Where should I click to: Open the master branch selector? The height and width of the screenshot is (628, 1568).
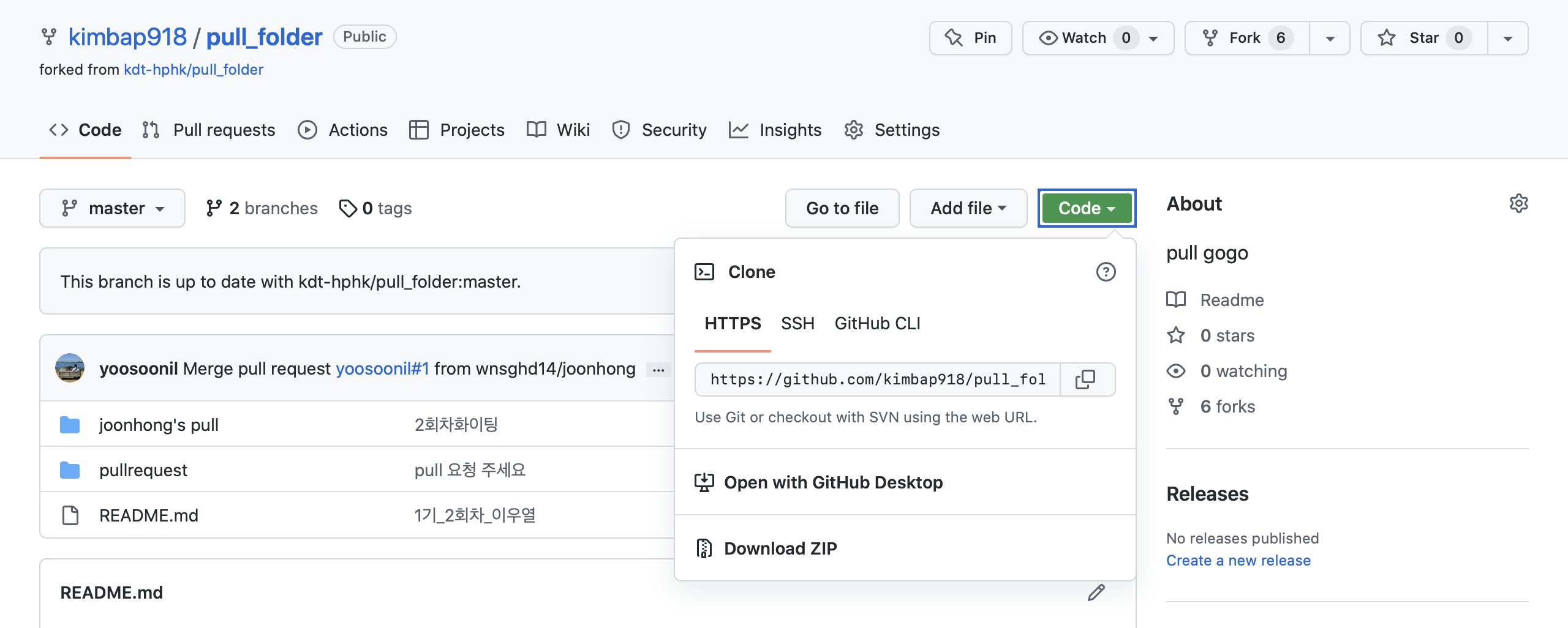112,208
